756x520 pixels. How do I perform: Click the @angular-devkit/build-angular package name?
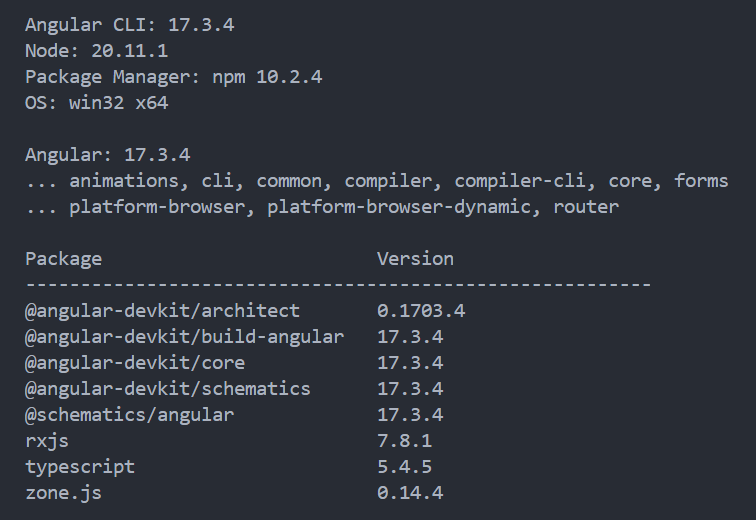click(x=184, y=337)
